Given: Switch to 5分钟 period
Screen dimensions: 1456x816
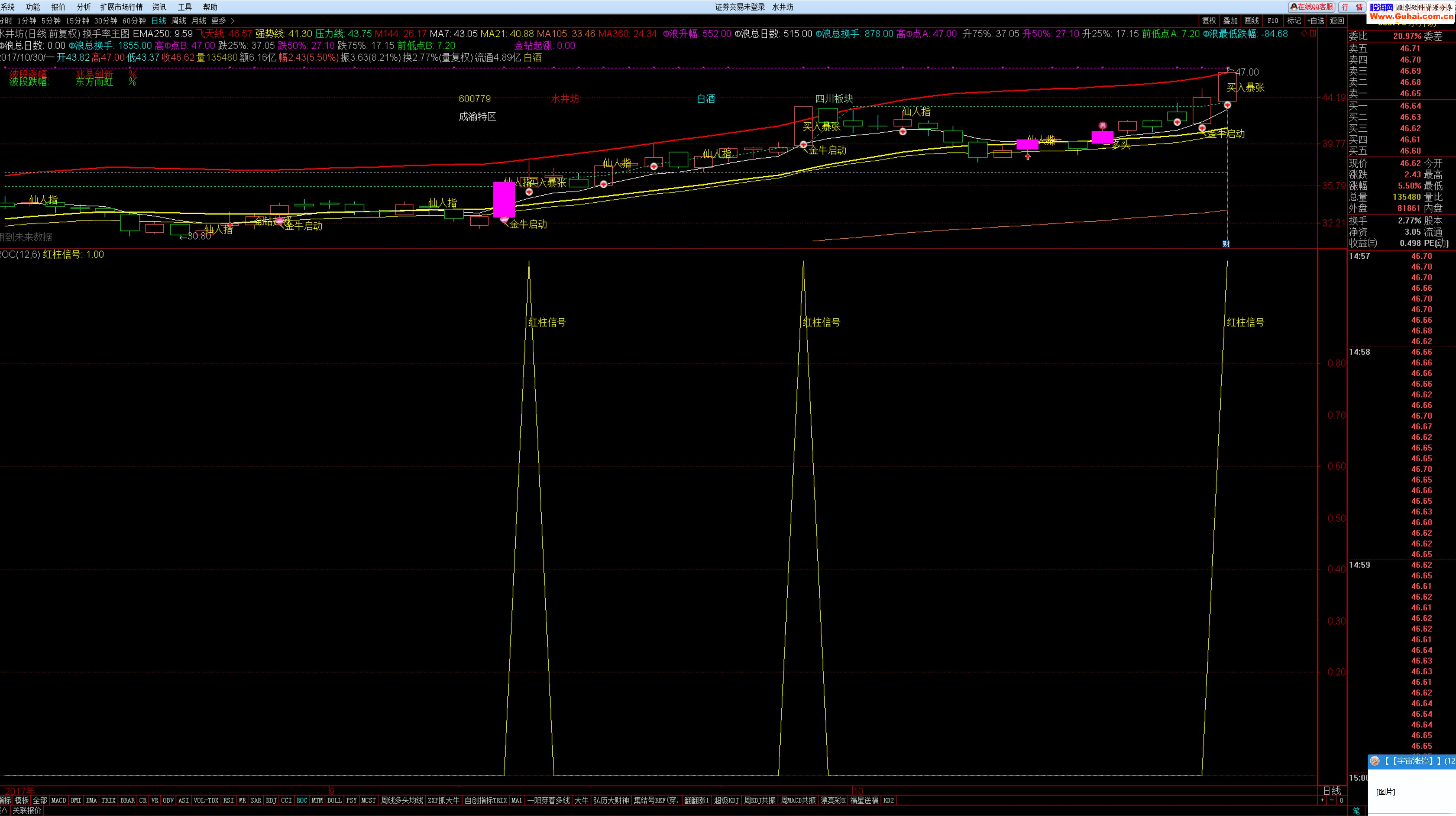Looking at the screenshot, I should (x=51, y=21).
